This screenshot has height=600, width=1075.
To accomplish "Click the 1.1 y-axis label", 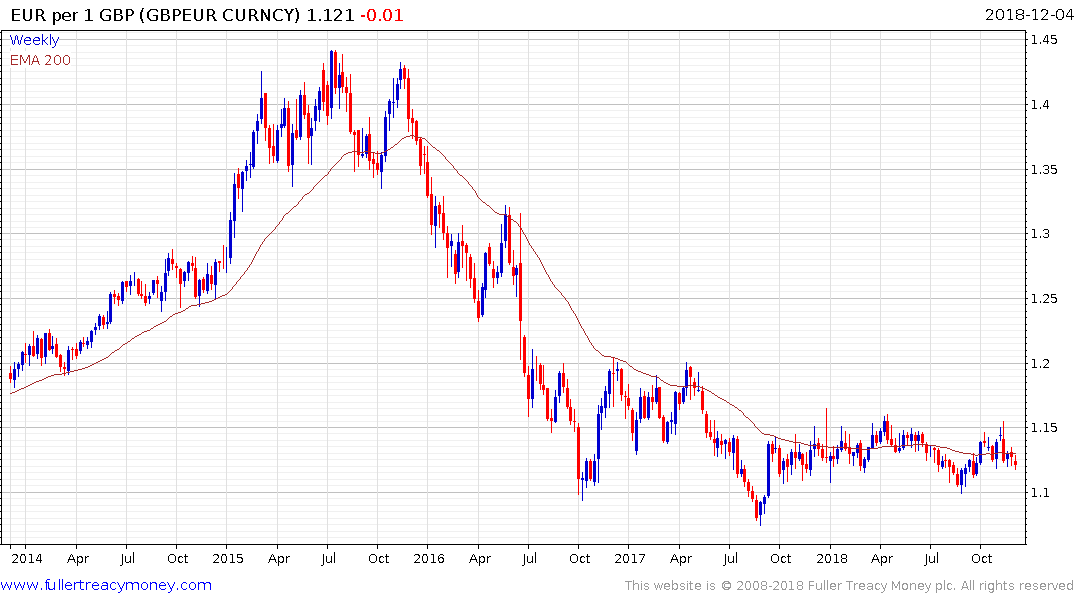I will pyautogui.click(x=1040, y=492).
